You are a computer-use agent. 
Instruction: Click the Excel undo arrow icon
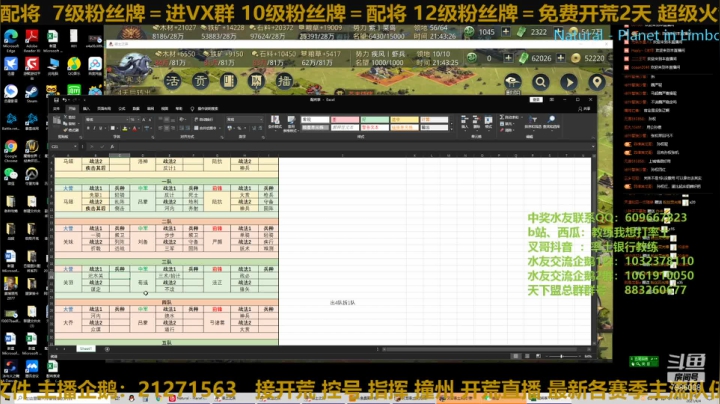coord(64,100)
